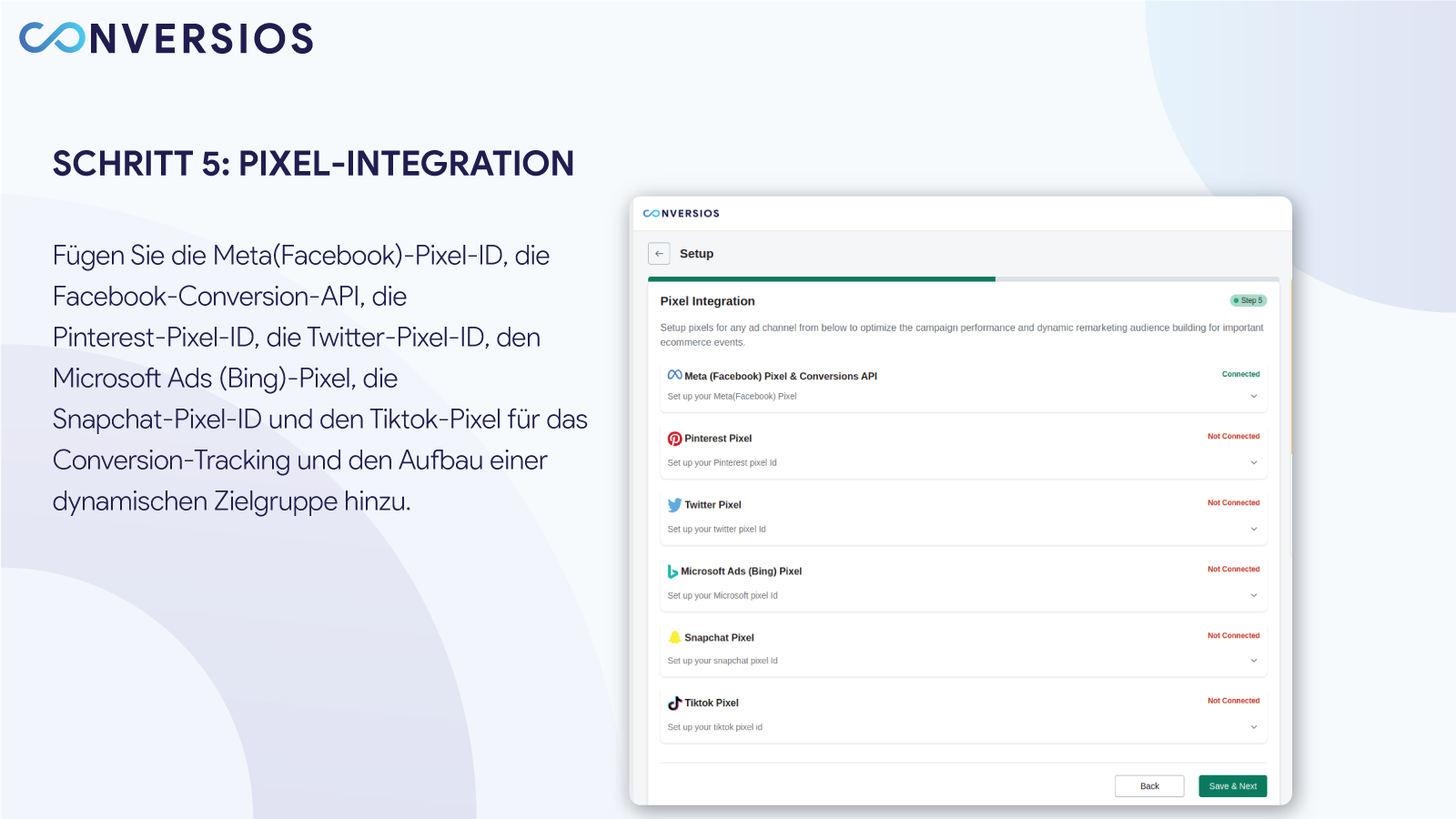Click the back arrow next to Setup
The height and width of the screenshot is (819, 1456).
[x=659, y=254]
